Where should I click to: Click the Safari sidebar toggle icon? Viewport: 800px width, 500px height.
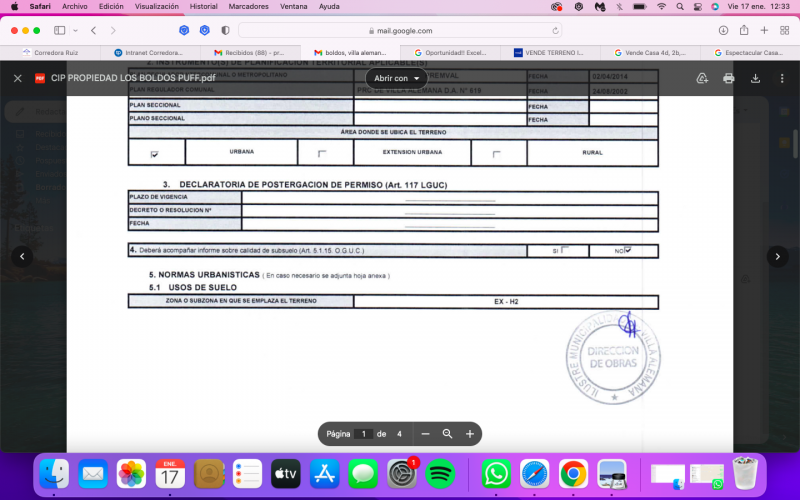pyautogui.click(x=60, y=31)
